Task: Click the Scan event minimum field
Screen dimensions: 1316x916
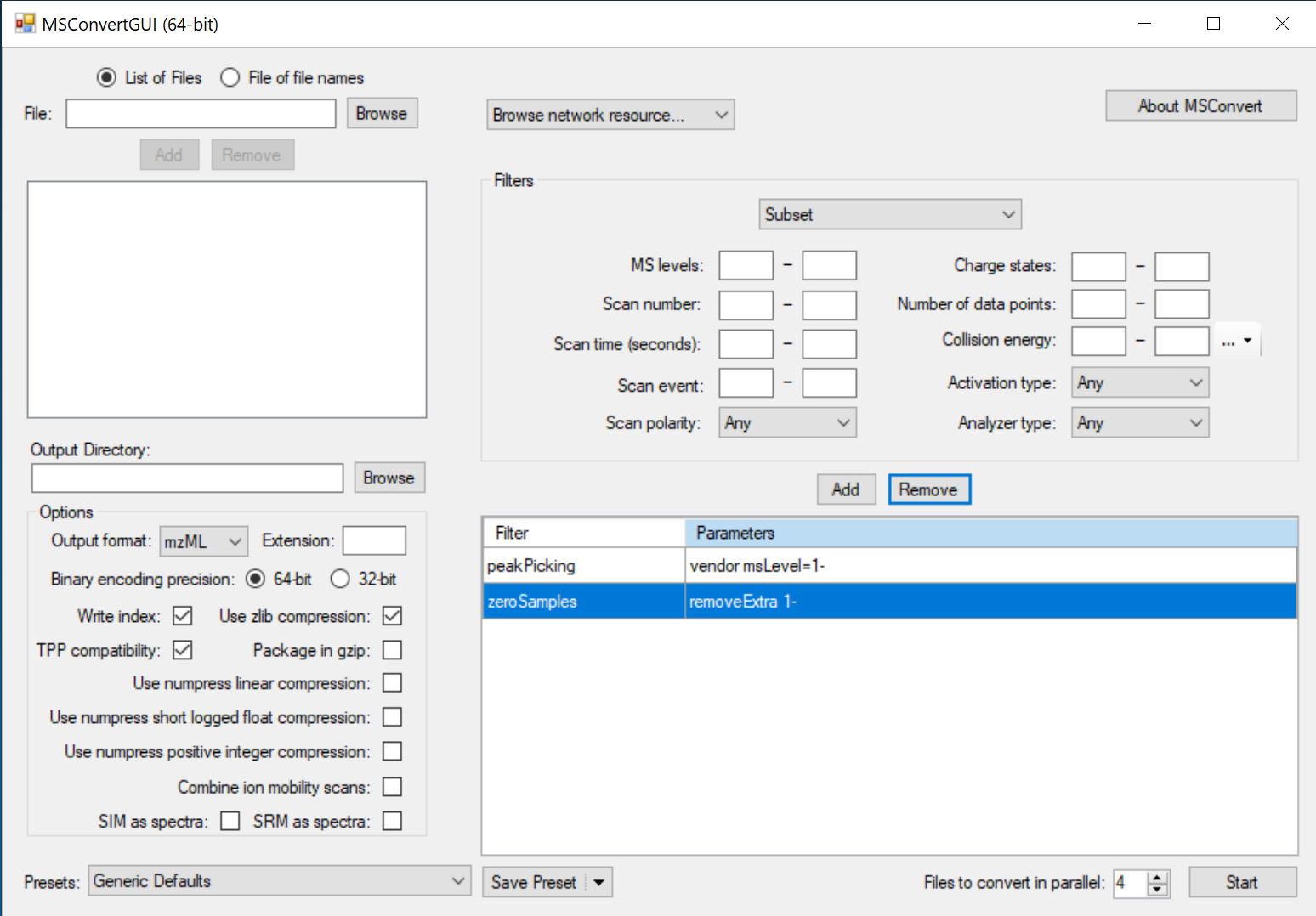Action: coord(746,383)
